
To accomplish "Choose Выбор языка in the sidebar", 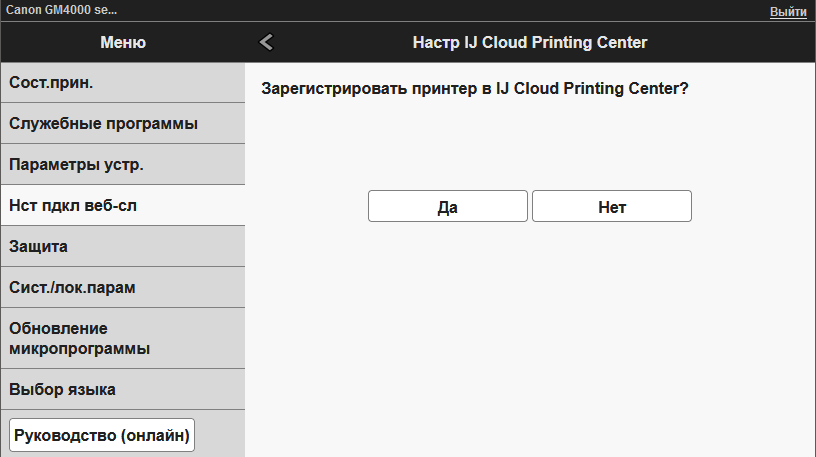I will [x=122, y=389].
